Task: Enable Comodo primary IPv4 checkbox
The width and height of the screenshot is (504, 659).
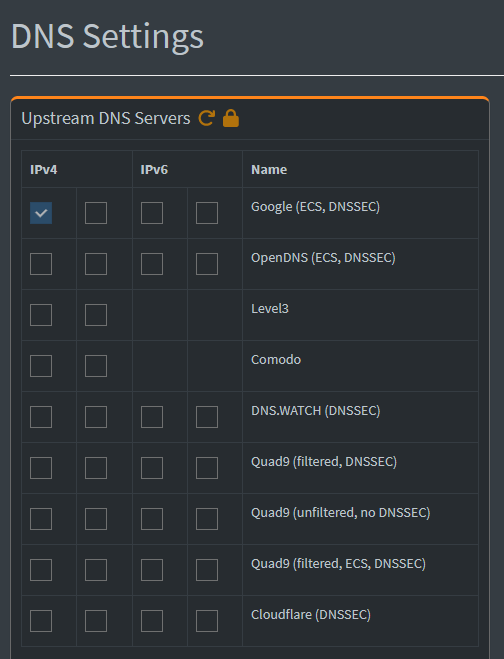Action: tap(41, 366)
